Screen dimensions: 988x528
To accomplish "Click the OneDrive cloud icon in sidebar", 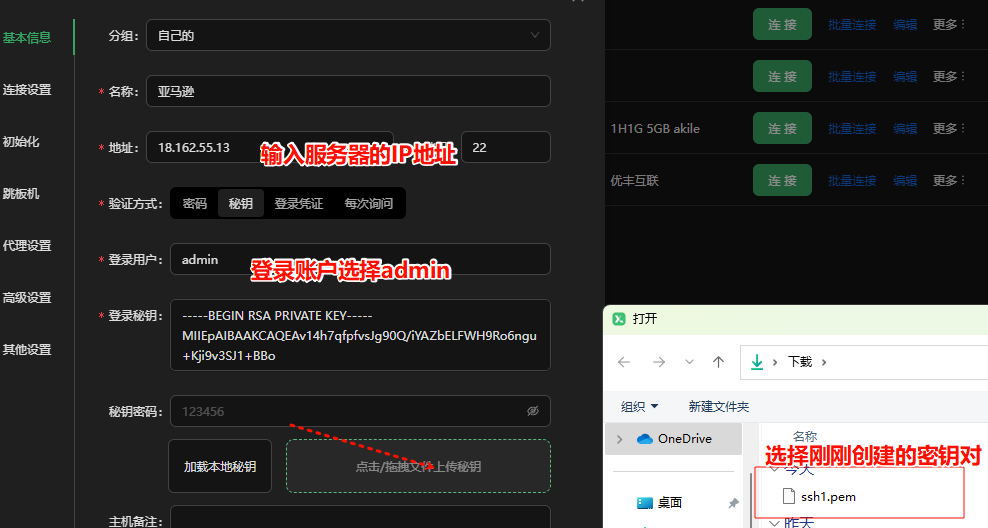I will pos(644,439).
